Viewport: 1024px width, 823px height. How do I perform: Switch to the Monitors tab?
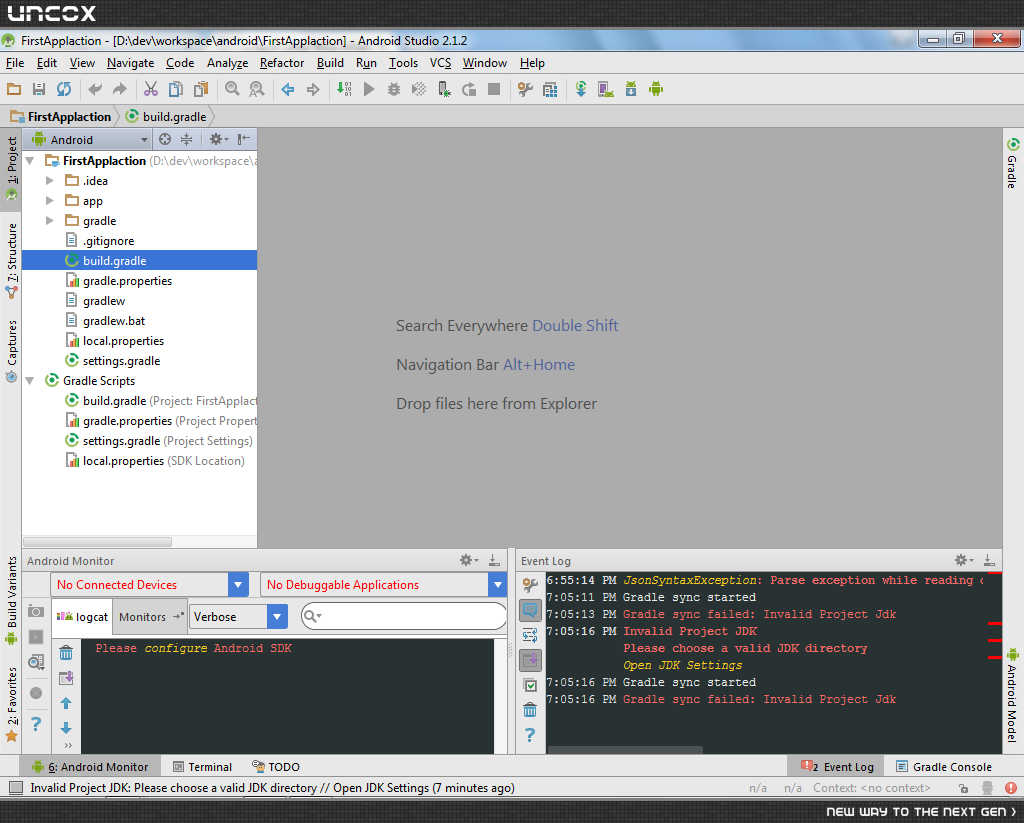150,617
